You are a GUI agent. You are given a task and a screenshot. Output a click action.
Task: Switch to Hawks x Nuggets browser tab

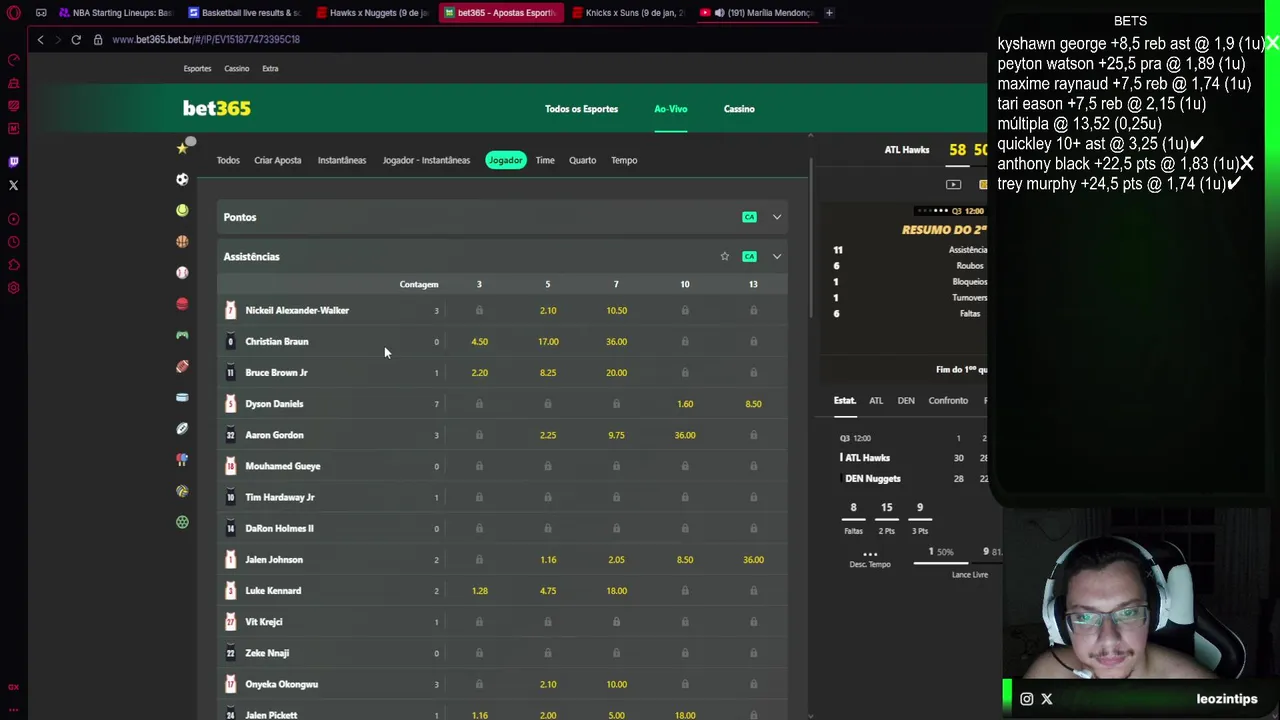[371, 13]
